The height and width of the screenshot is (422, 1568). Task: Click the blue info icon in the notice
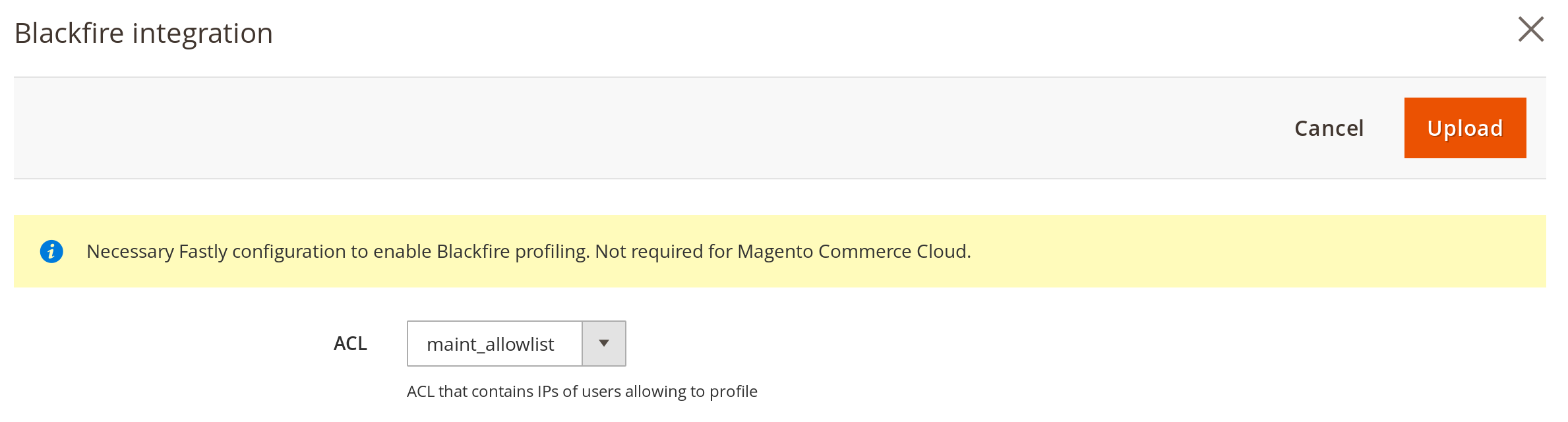[51, 251]
